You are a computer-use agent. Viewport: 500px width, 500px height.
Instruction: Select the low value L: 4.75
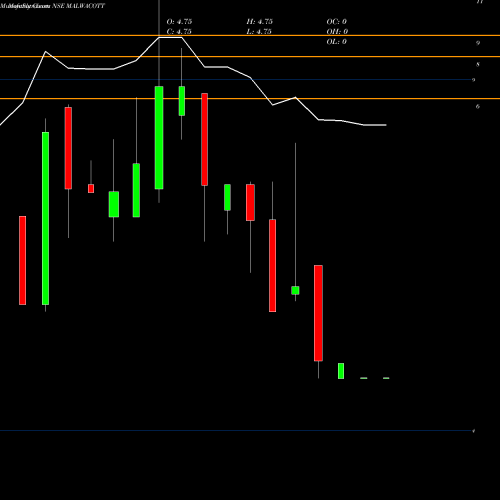coord(259,32)
